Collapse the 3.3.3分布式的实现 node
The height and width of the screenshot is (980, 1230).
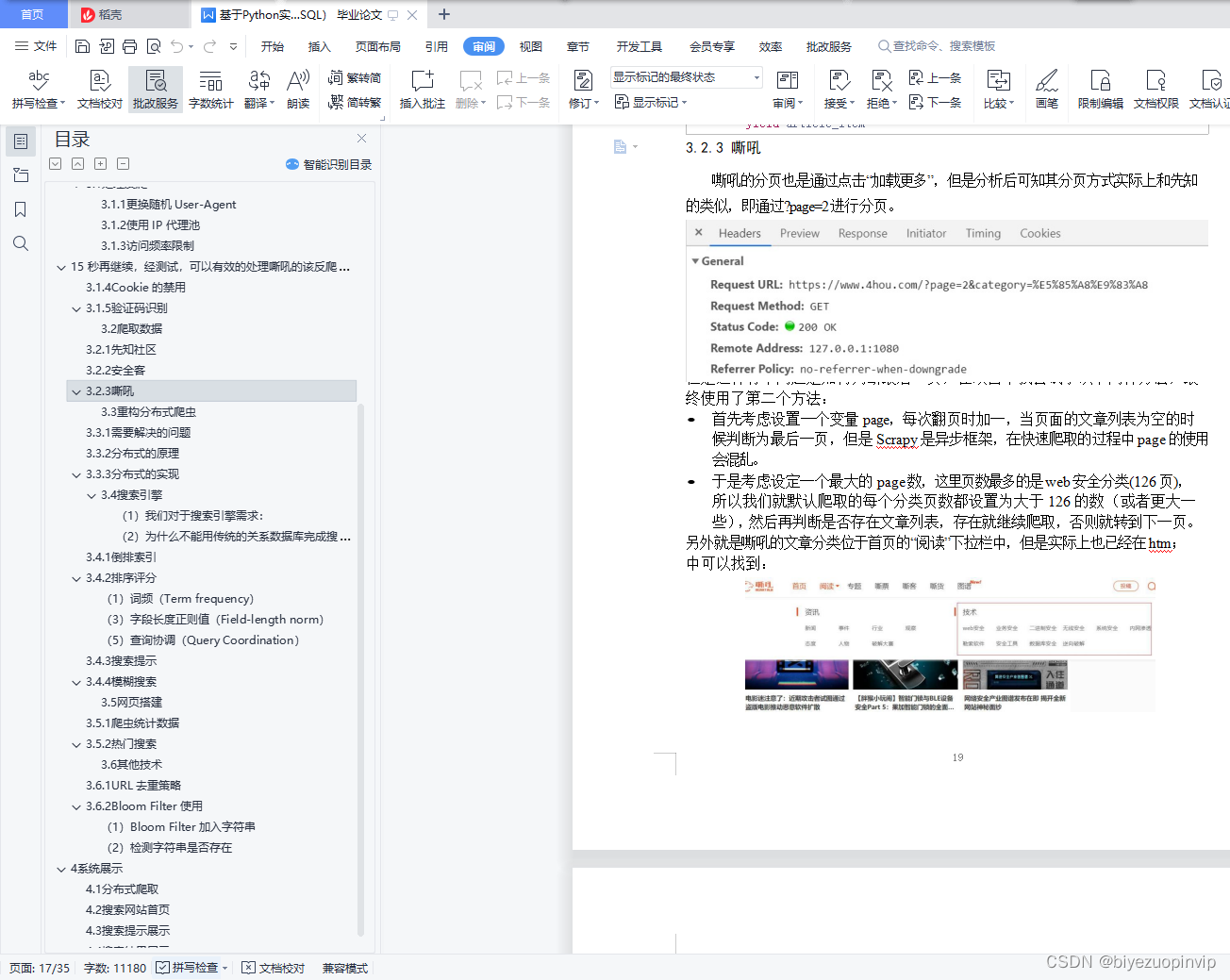pos(76,474)
